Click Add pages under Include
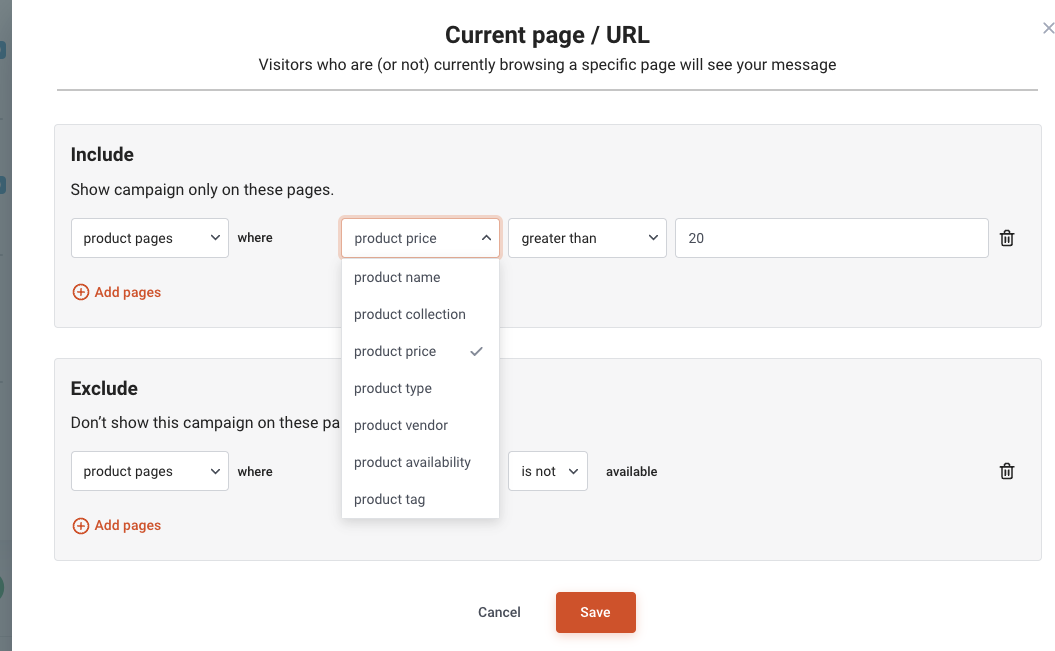 pyautogui.click(x=117, y=292)
